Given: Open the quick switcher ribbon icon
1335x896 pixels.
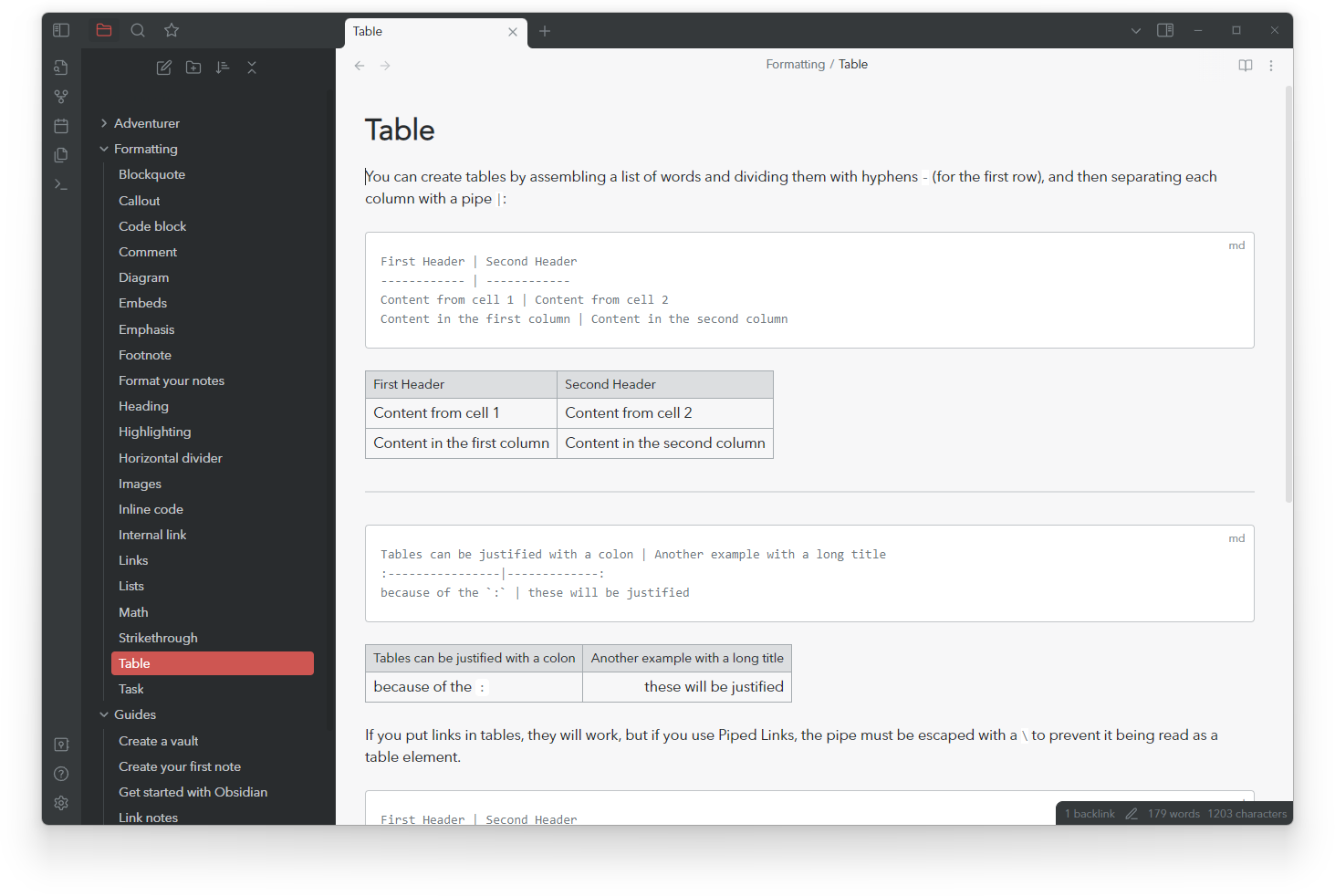Looking at the screenshot, I should (61, 68).
